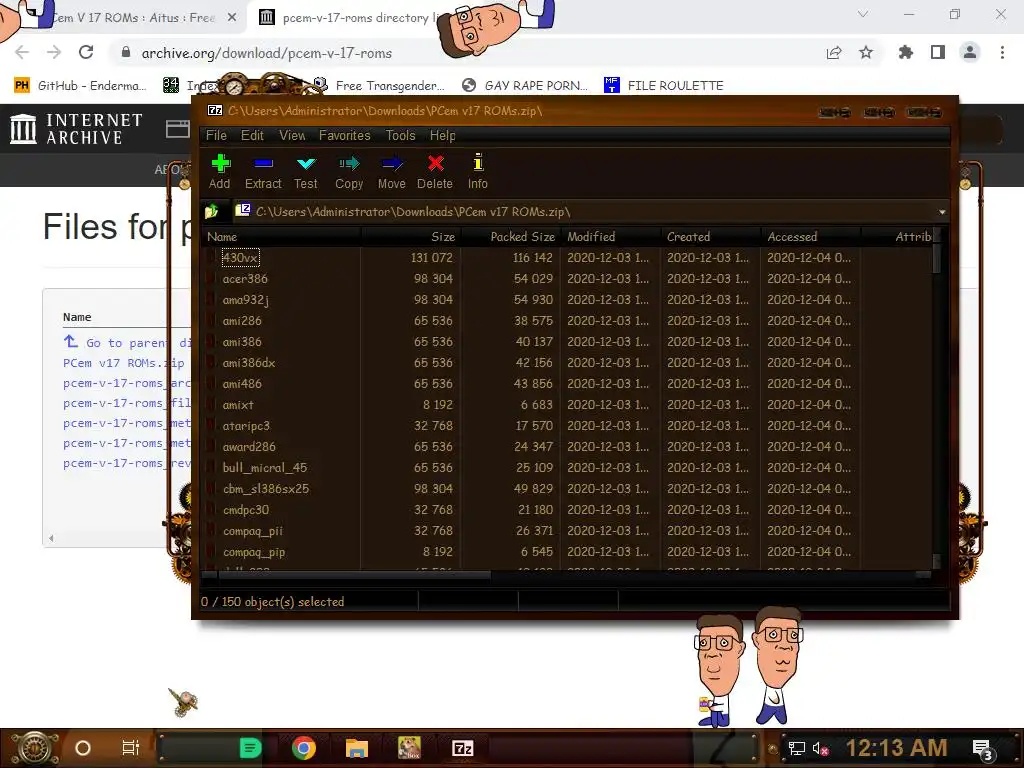Open GitHub - Enderman bookmark
1024x768 pixels.
click(x=80, y=85)
